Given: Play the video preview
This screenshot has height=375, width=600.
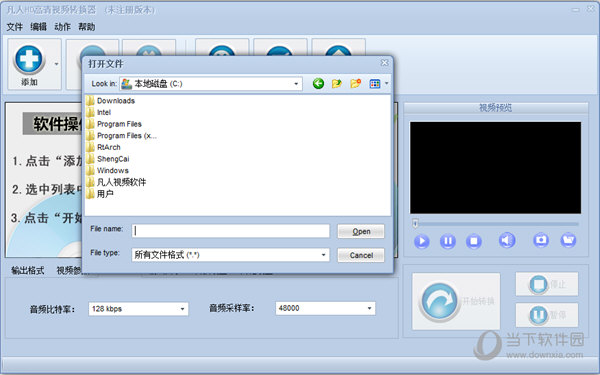Looking at the screenshot, I should (422, 241).
